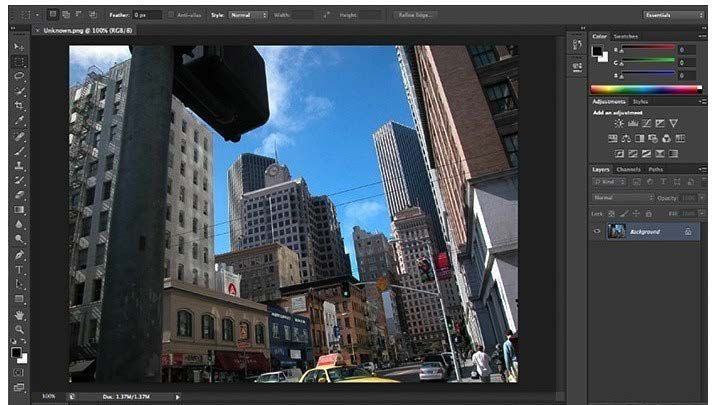Switch to the Swatches tab
Viewport: 716px width, 405px height.
coord(626,36)
